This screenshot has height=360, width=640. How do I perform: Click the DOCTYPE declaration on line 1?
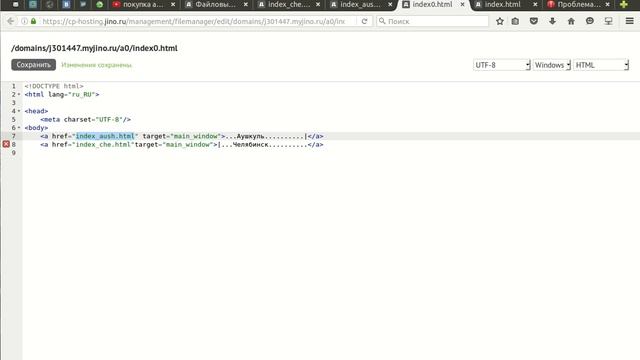coord(54,86)
